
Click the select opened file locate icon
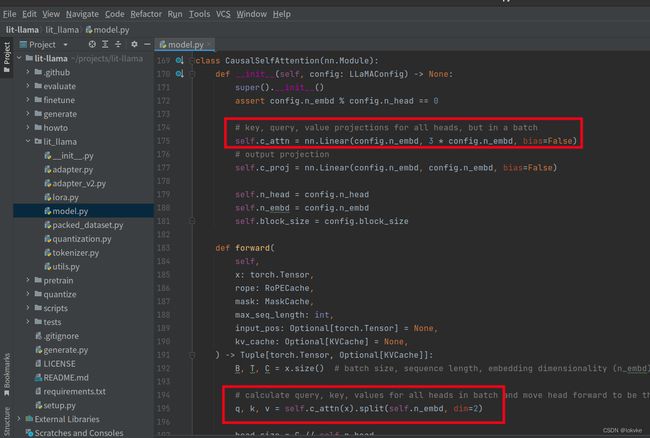tap(92, 44)
